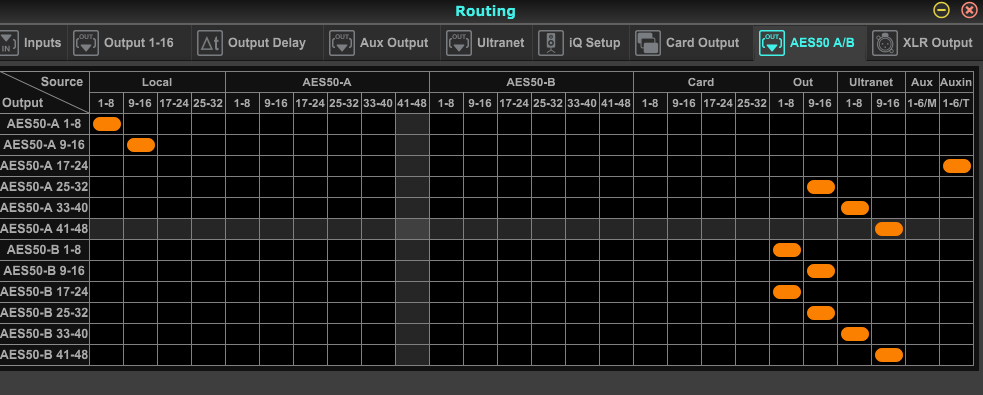
Task: Toggle AES50-A 41-48 from Ultranet 9-16
Action: pyautogui.click(x=888, y=229)
